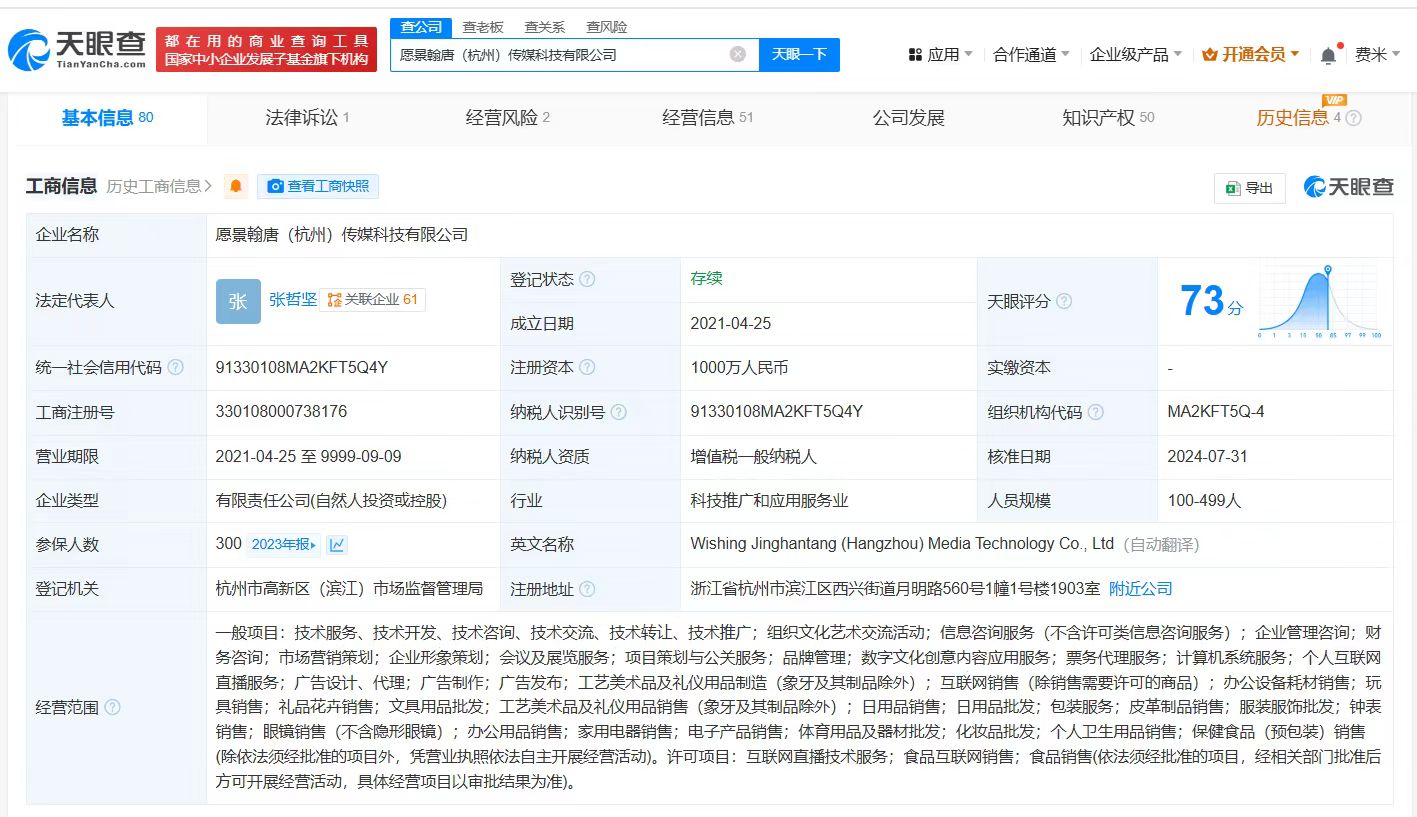This screenshot has width=1417, height=817.
Task: Expand the 应用 dropdown menu
Action: tap(940, 54)
